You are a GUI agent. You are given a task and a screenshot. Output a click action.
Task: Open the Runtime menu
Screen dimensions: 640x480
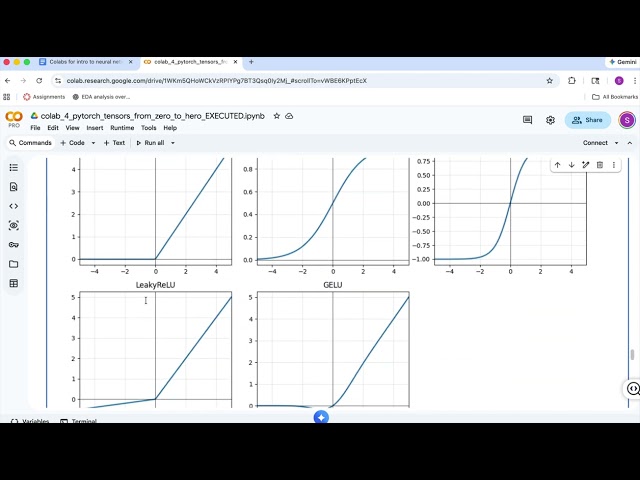point(122,128)
